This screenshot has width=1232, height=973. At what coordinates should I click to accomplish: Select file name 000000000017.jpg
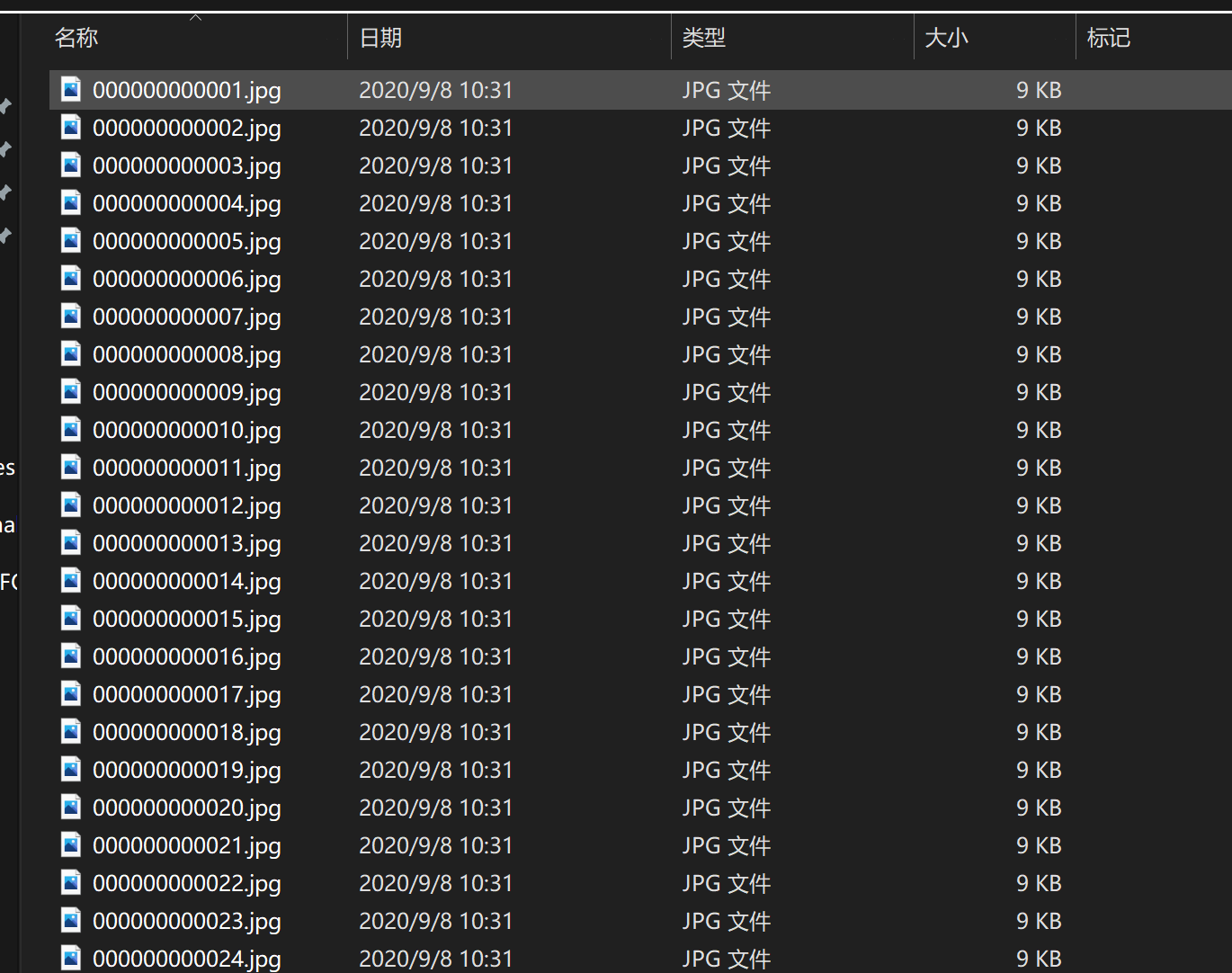coord(187,695)
